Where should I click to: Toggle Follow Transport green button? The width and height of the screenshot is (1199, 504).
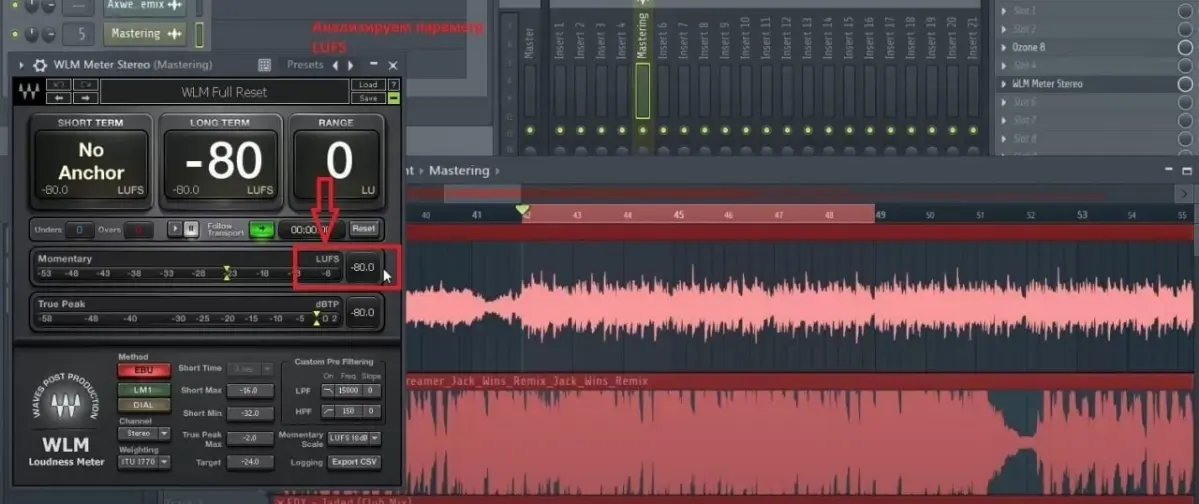click(262, 228)
